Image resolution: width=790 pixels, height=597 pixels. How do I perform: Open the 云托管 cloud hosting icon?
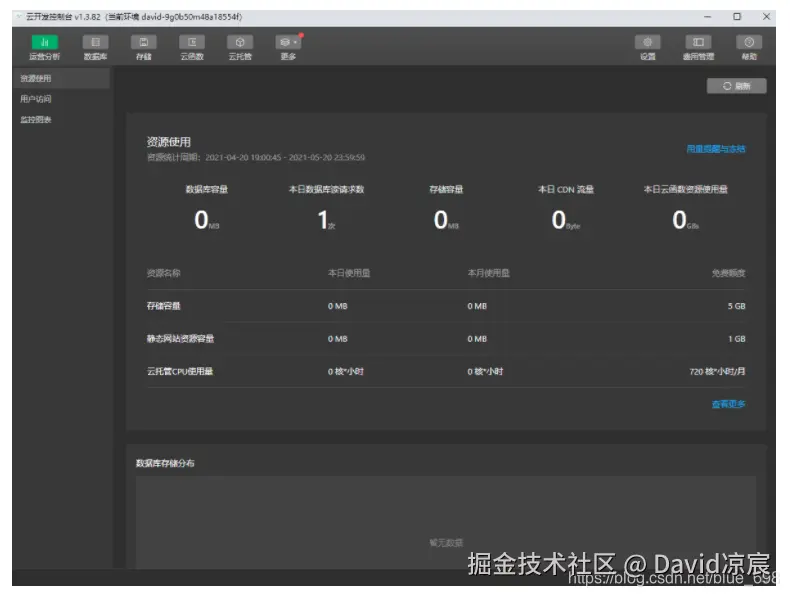coord(240,42)
